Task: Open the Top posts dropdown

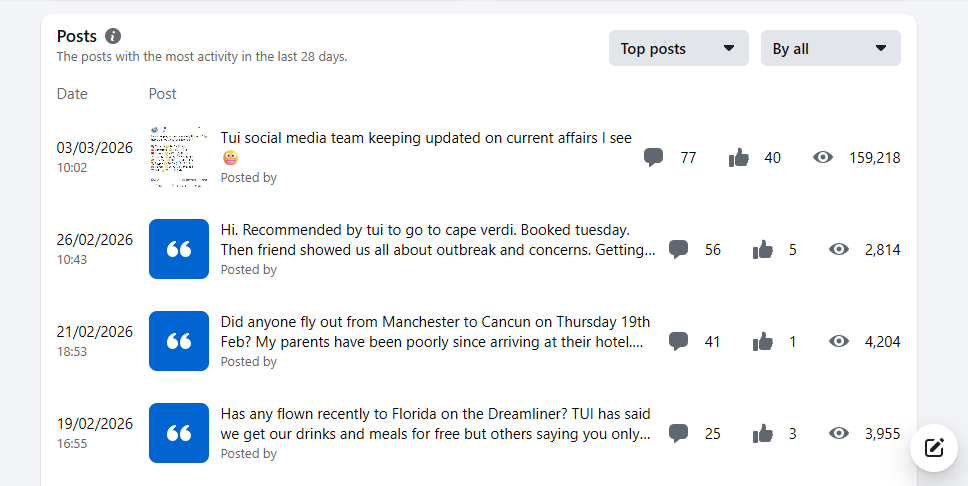Action: 678,48
